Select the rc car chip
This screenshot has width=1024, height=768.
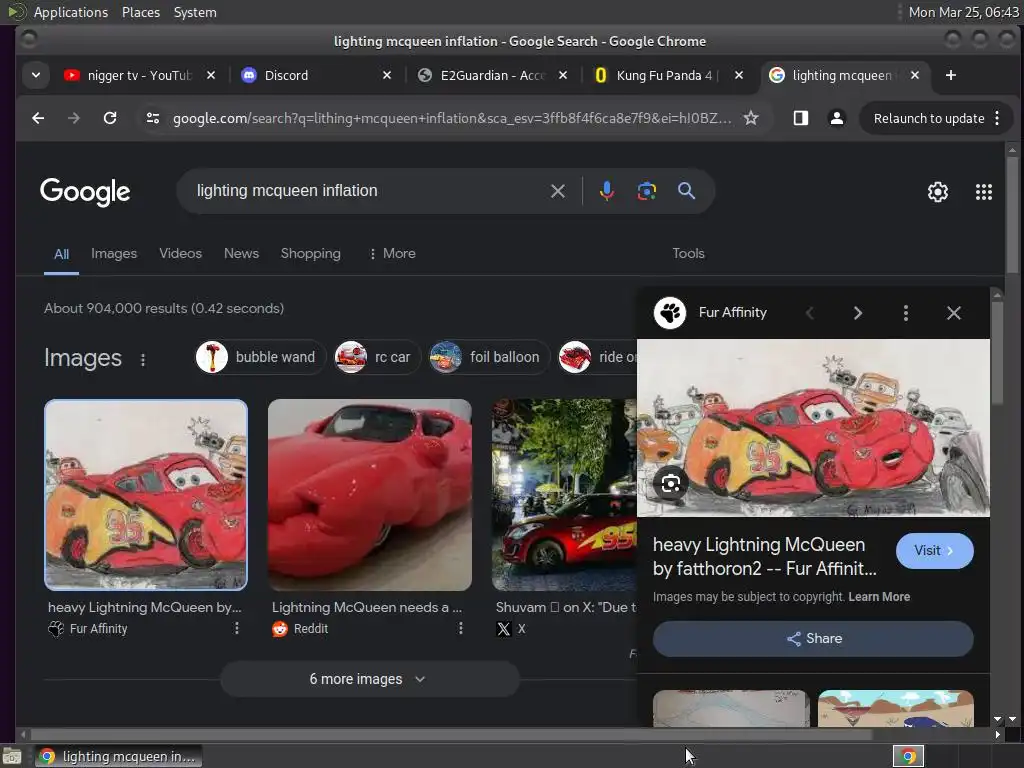point(376,357)
